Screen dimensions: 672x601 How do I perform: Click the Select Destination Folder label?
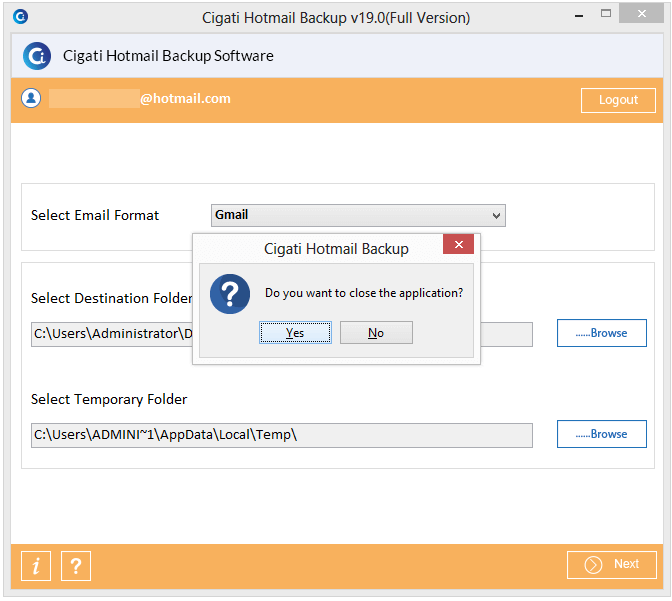(111, 298)
